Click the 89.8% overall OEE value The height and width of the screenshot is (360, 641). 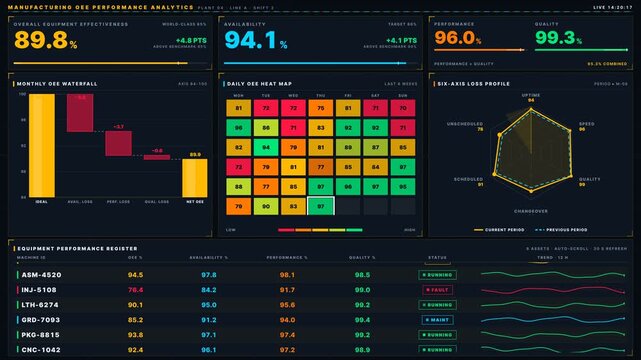[x=45, y=40]
